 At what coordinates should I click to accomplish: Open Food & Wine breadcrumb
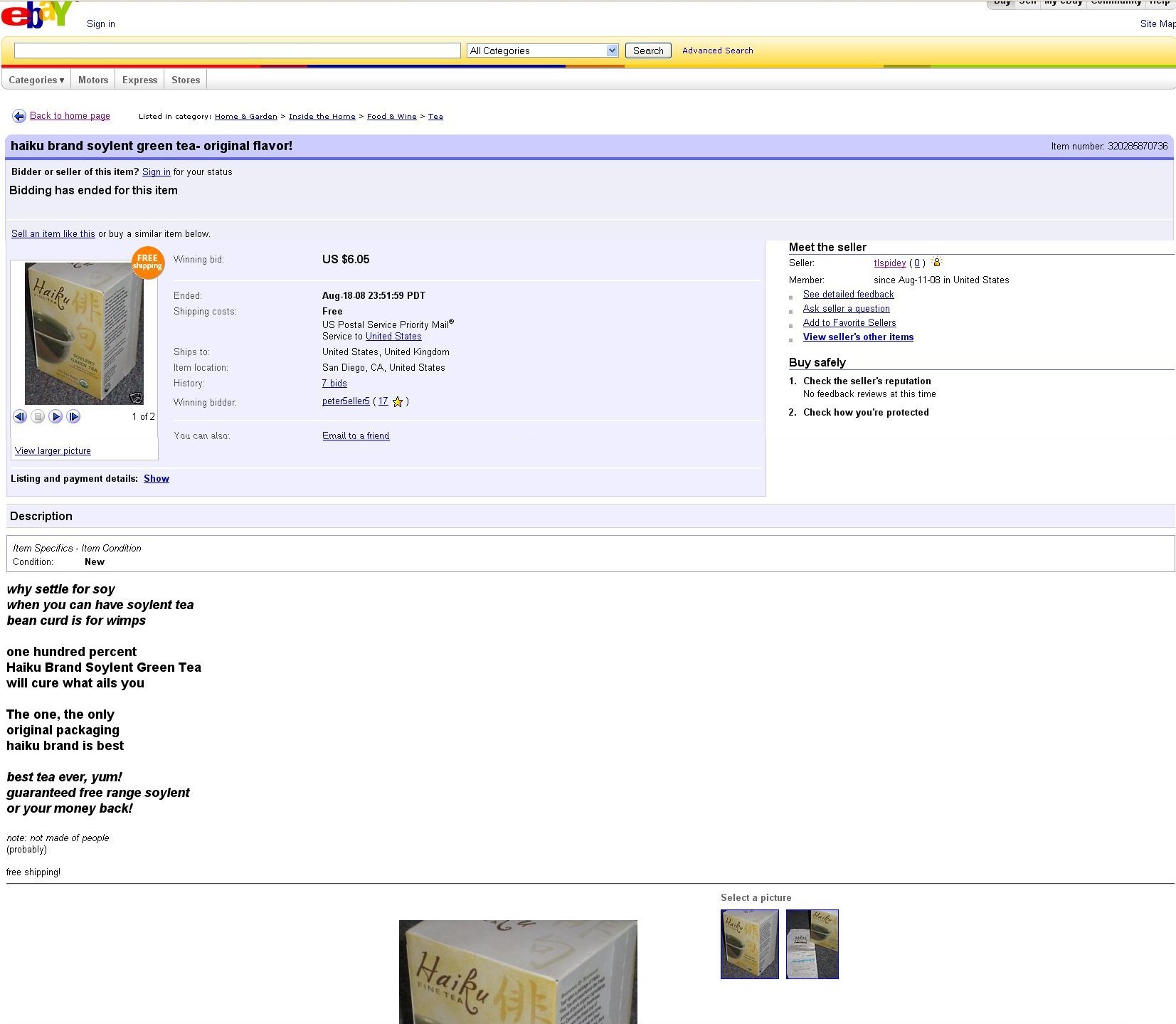pos(392,116)
